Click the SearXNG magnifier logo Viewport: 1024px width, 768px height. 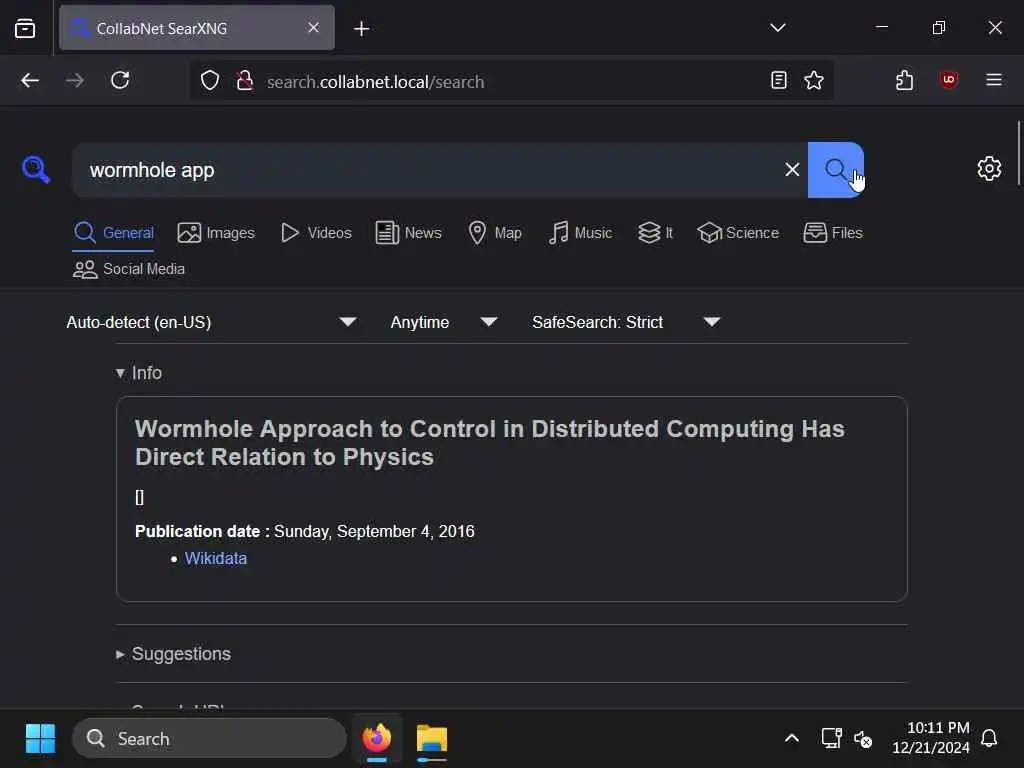click(x=35, y=170)
